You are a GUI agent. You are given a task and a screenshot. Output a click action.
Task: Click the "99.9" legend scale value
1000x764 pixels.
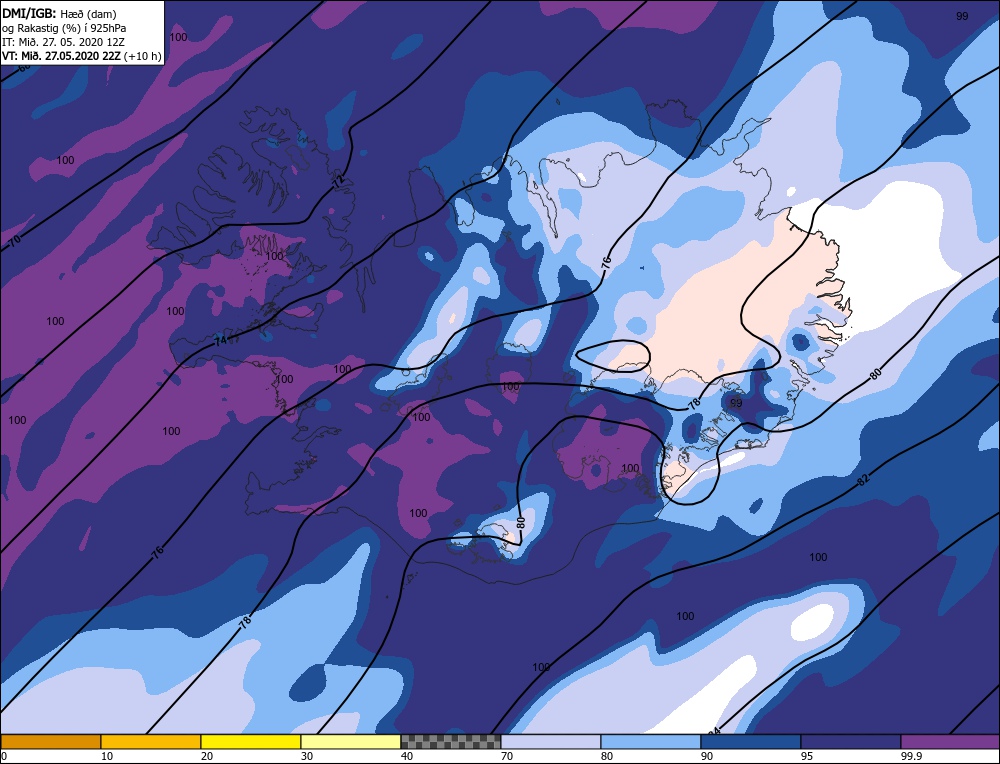912,756
